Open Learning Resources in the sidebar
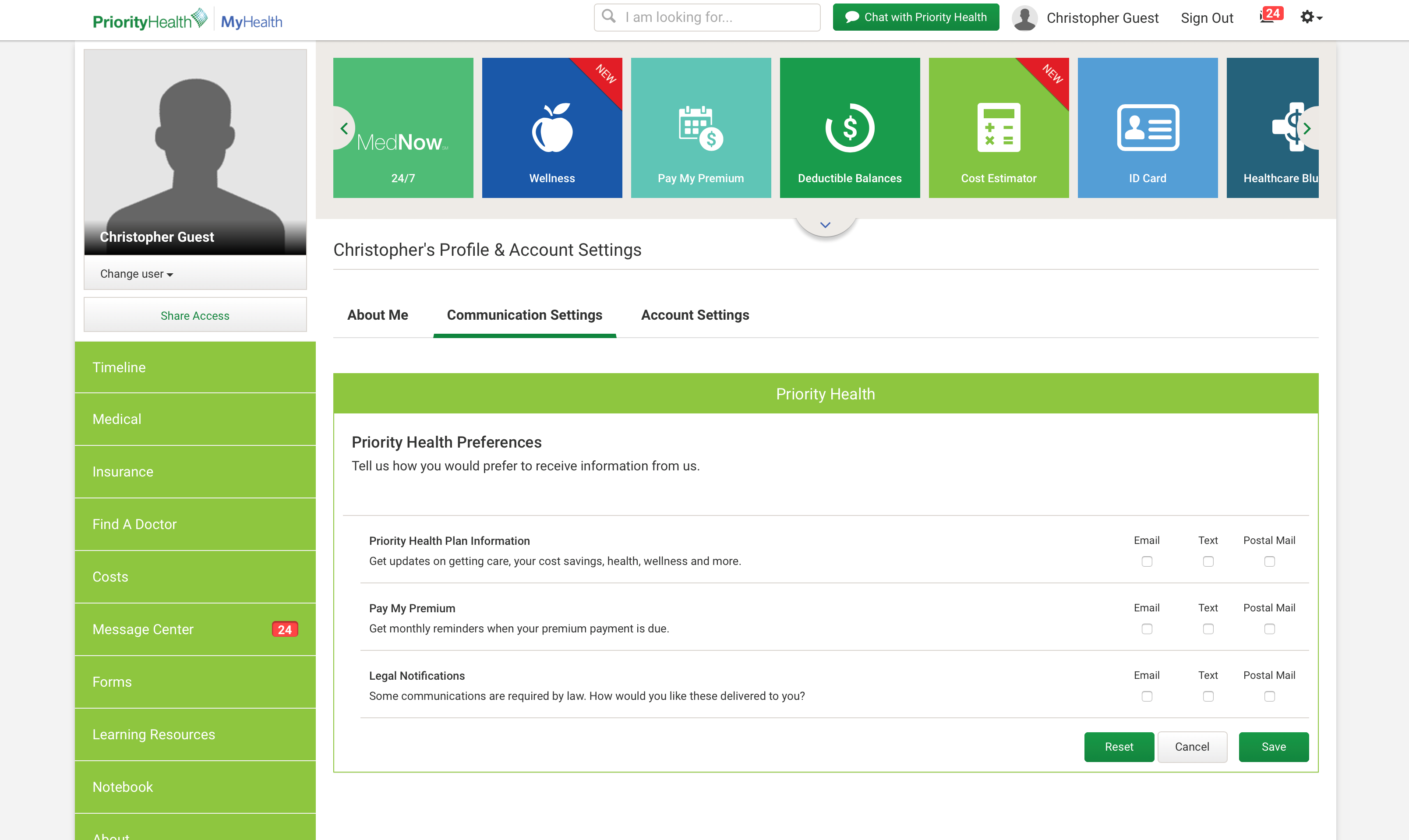 point(195,735)
